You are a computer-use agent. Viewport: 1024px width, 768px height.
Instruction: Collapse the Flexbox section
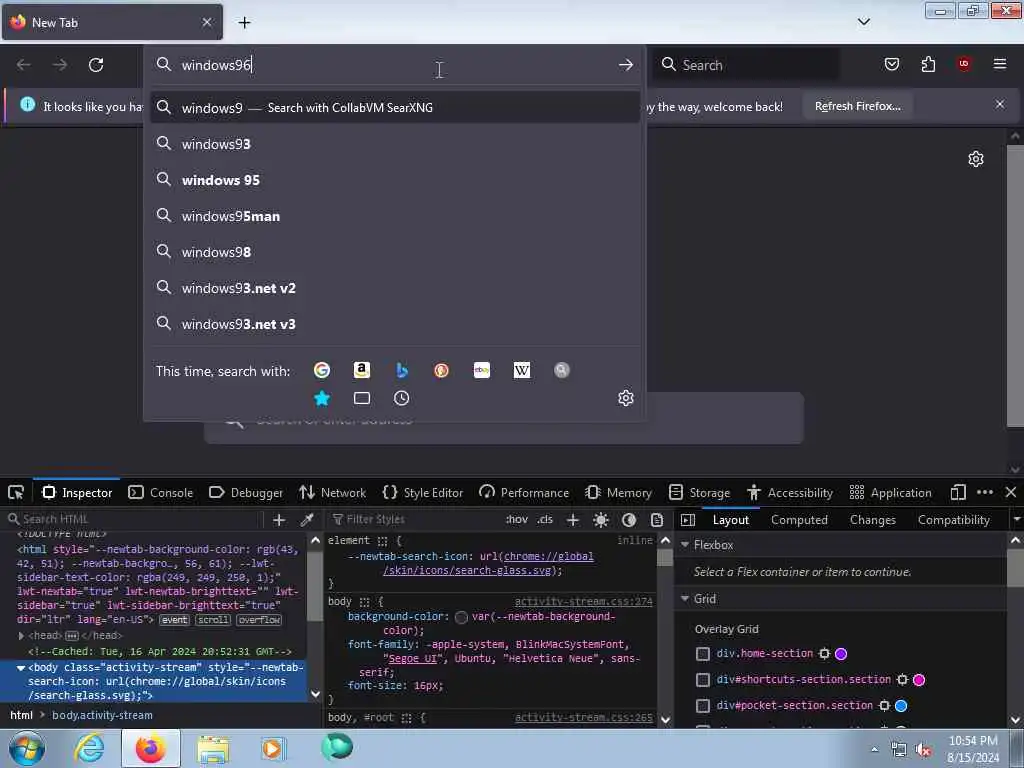tap(685, 545)
